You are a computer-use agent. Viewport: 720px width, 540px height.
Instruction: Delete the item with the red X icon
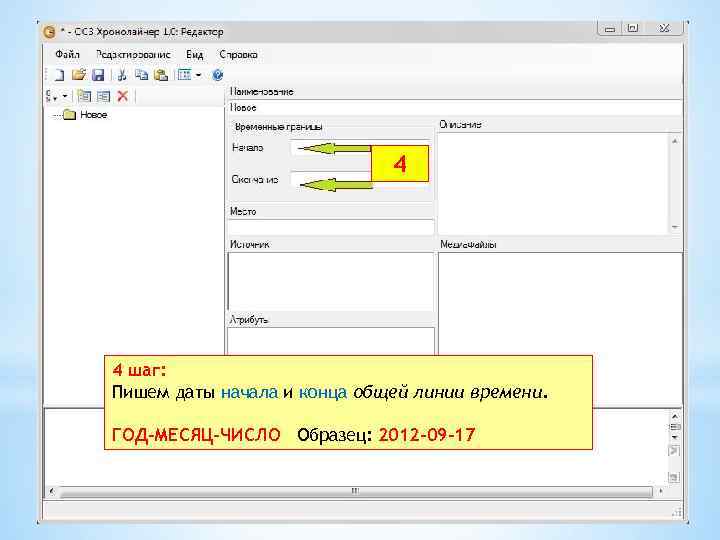coord(123,96)
